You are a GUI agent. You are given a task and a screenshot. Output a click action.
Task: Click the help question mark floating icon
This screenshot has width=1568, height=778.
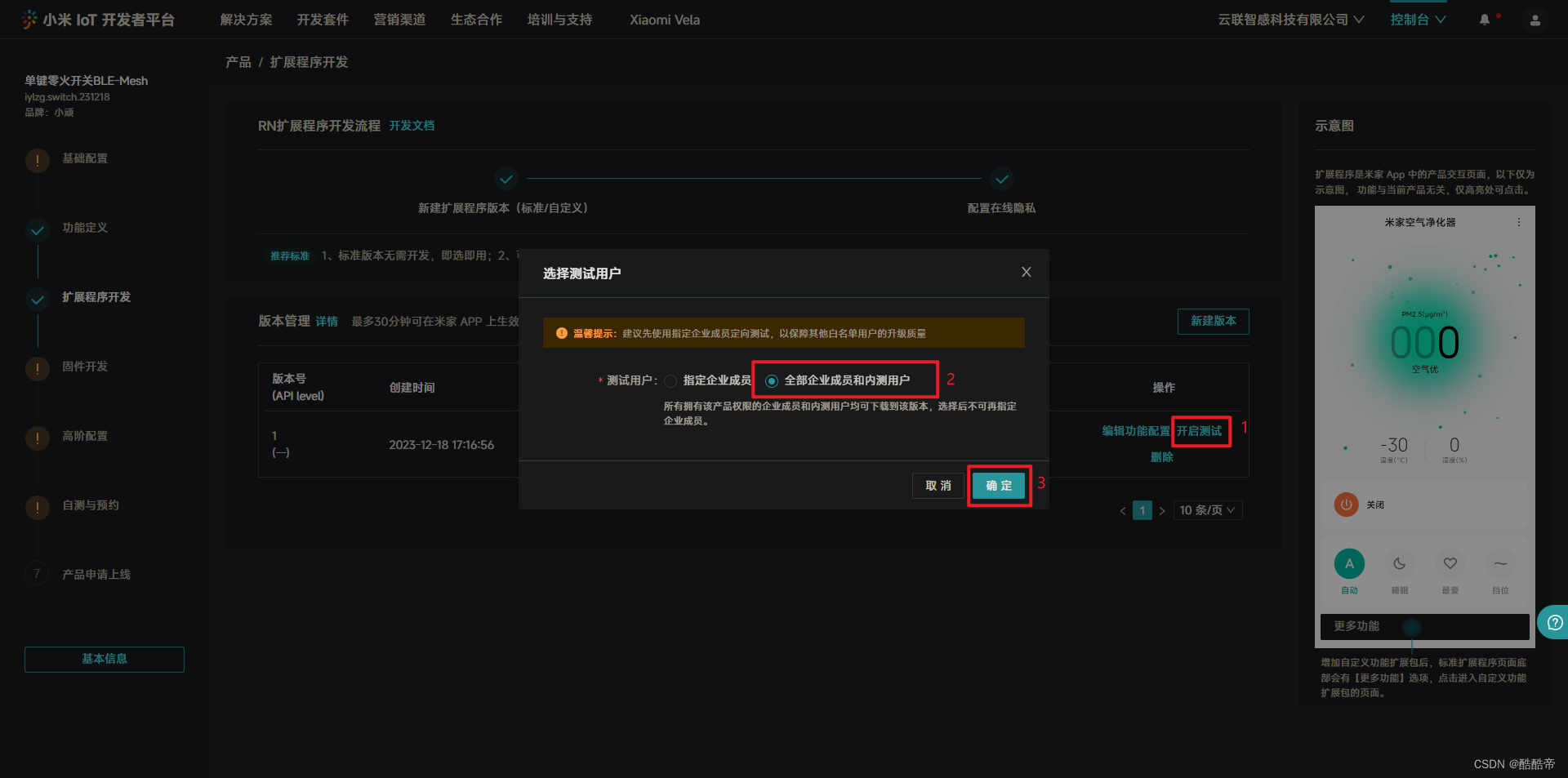1555,623
